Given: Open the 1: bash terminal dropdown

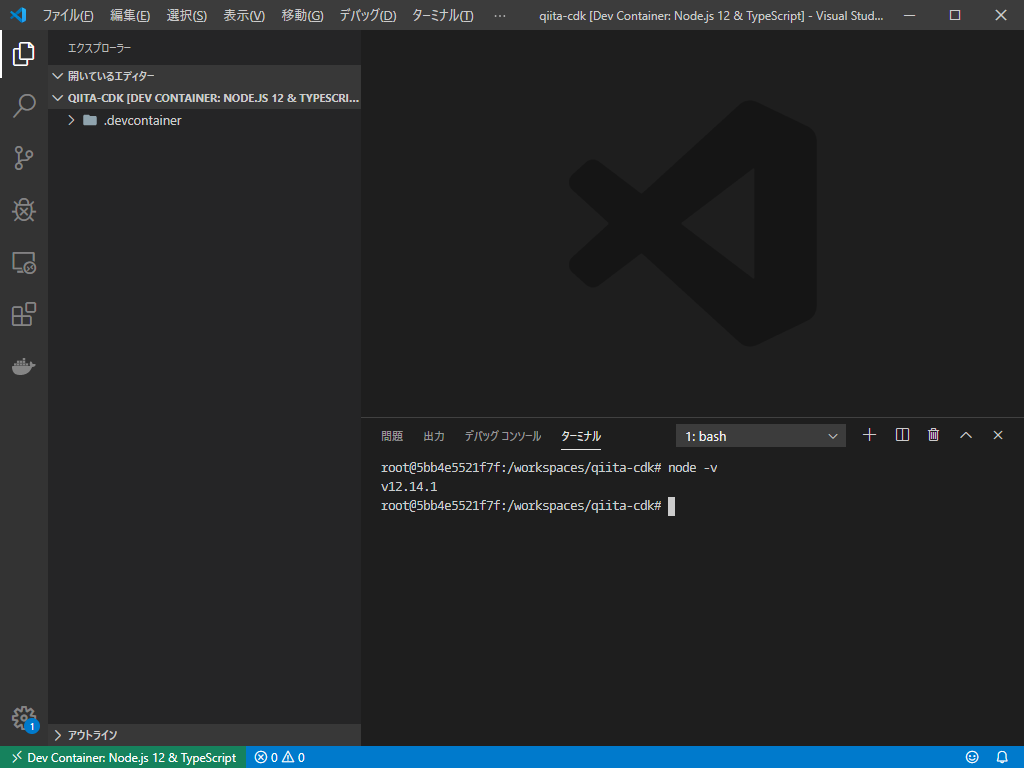Looking at the screenshot, I should coord(761,436).
